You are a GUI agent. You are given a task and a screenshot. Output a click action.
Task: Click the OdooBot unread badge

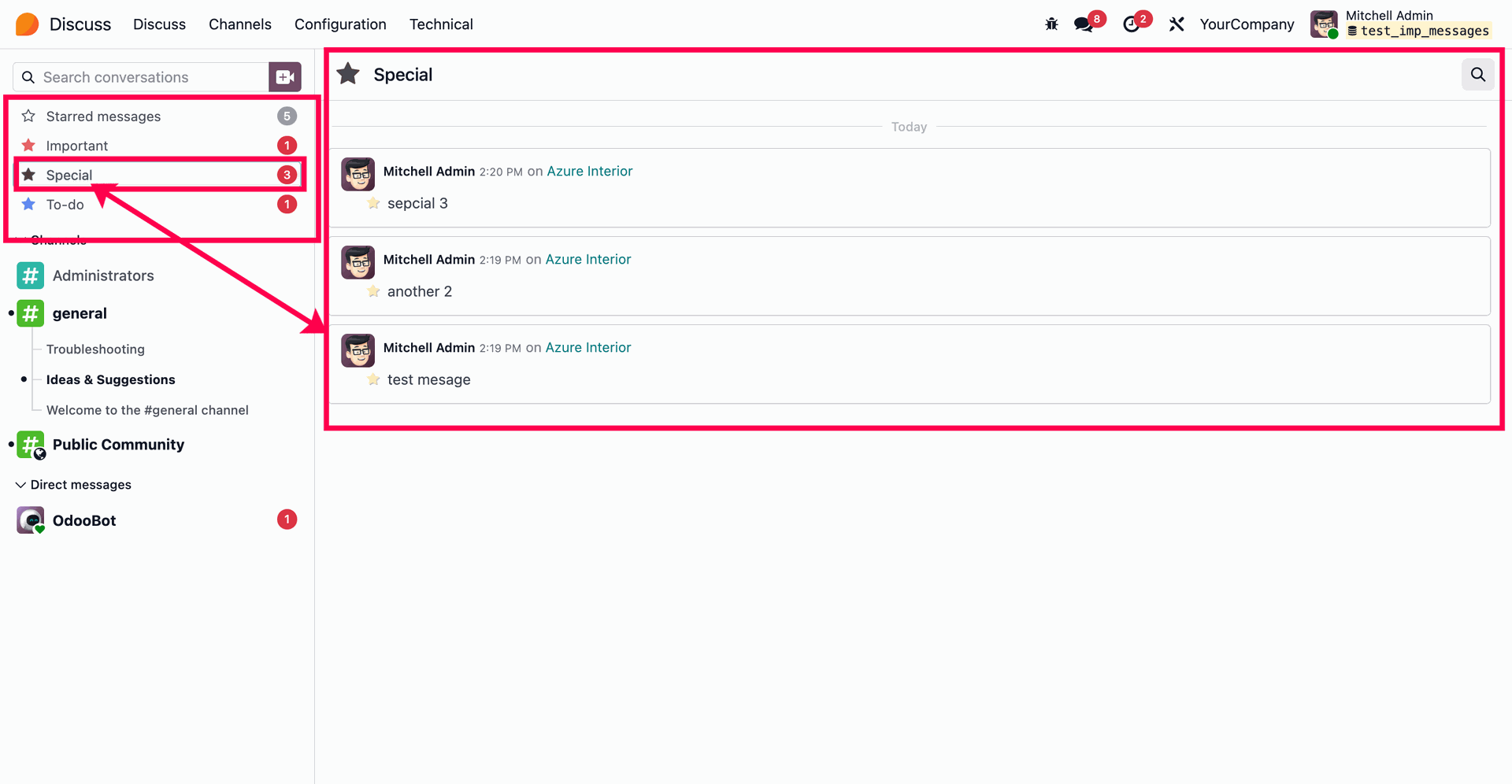pyautogui.click(x=287, y=520)
